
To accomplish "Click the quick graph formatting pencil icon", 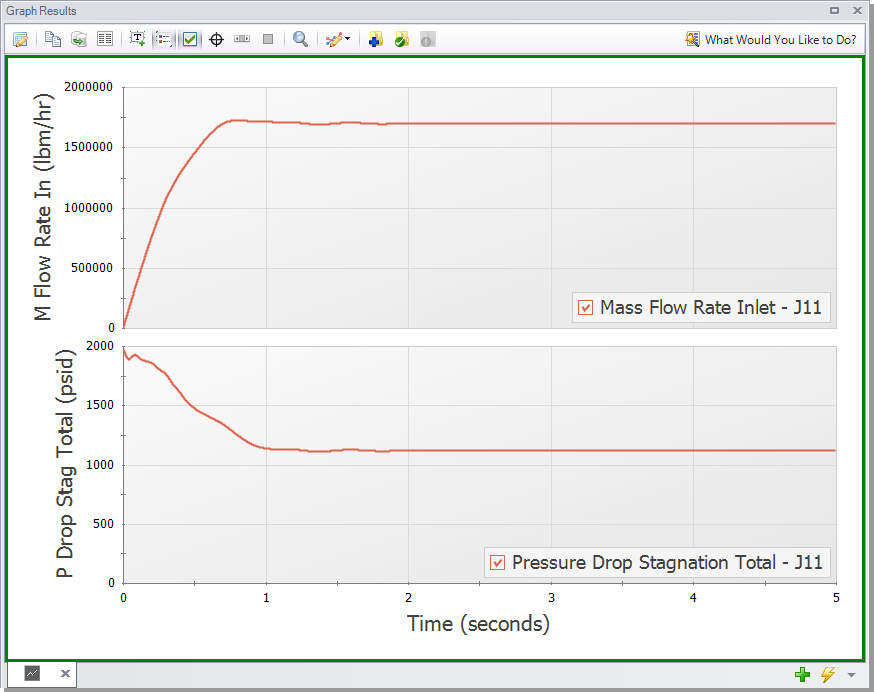I will click(333, 39).
